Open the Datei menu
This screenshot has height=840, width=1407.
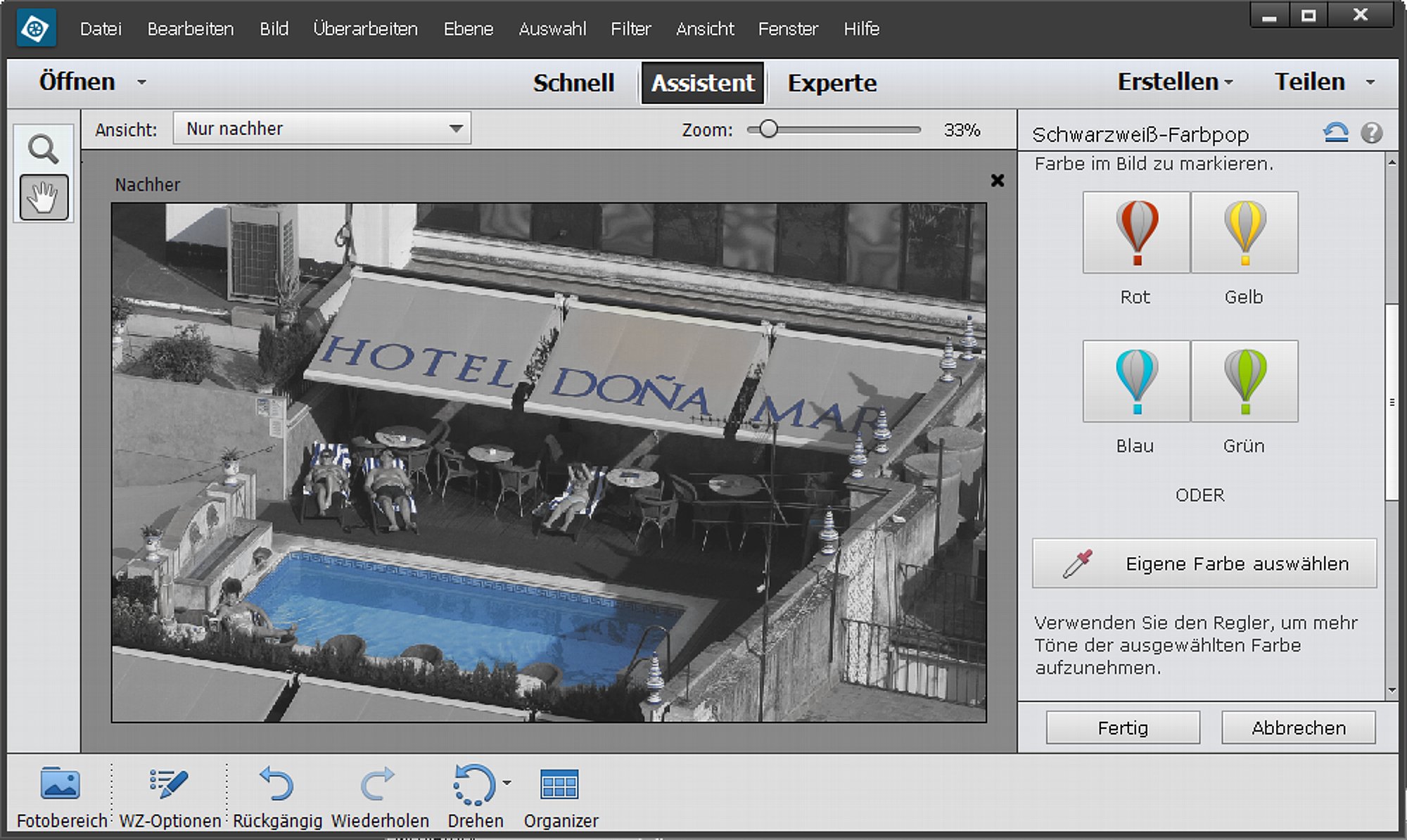(101, 29)
